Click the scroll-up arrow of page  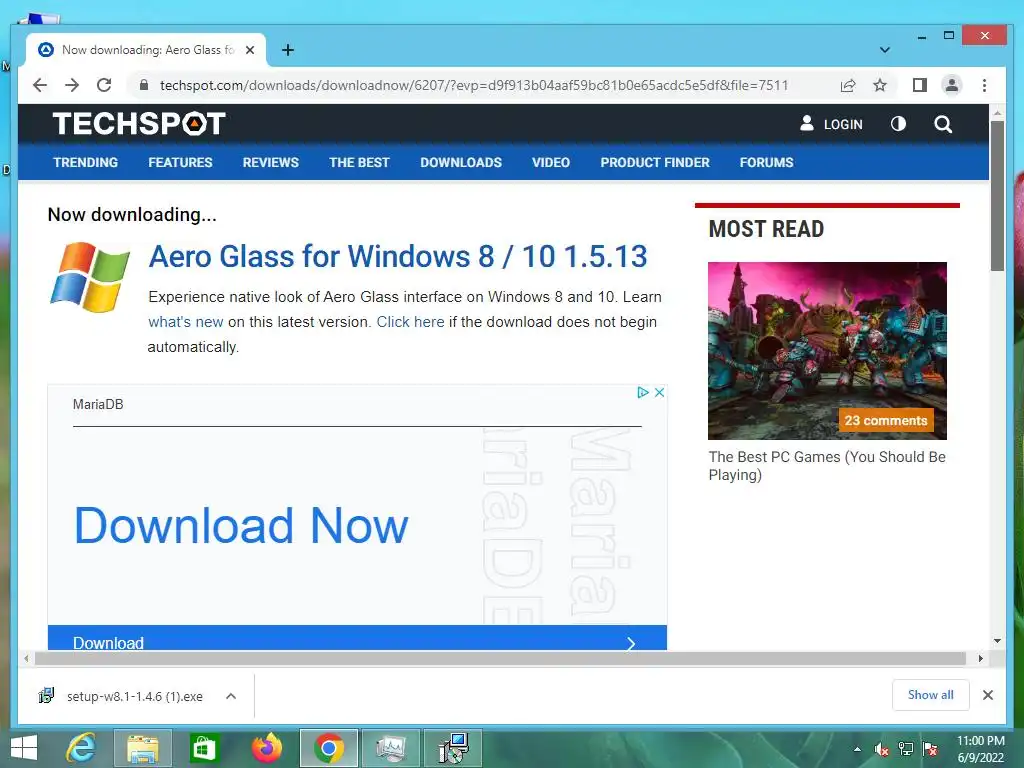click(997, 112)
